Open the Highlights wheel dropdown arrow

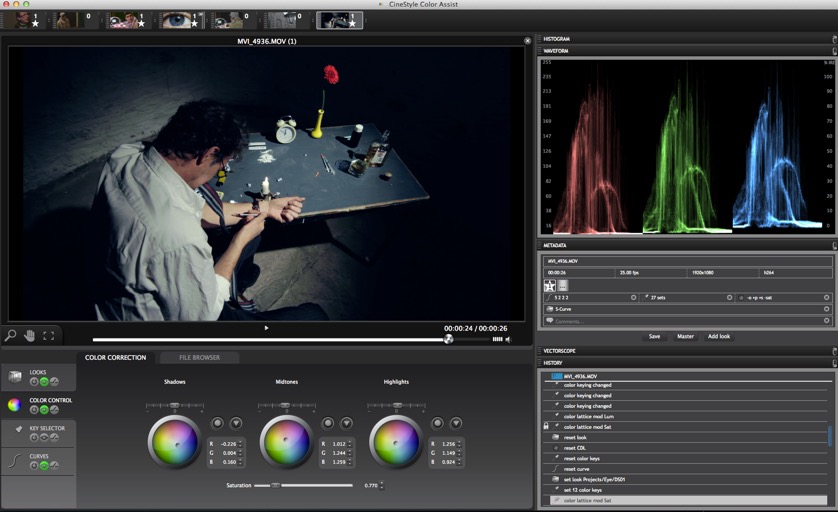pos(456,423)
